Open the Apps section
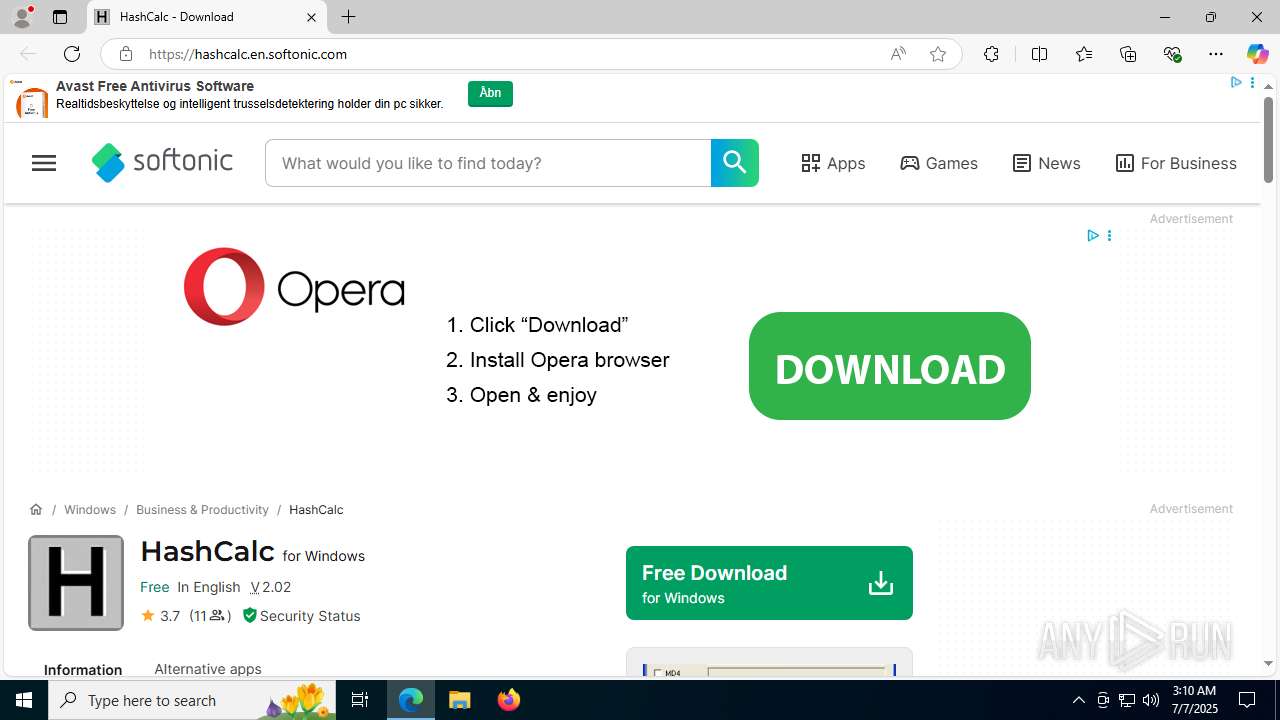Screen dimensions: 1280x720 [833, 163]
